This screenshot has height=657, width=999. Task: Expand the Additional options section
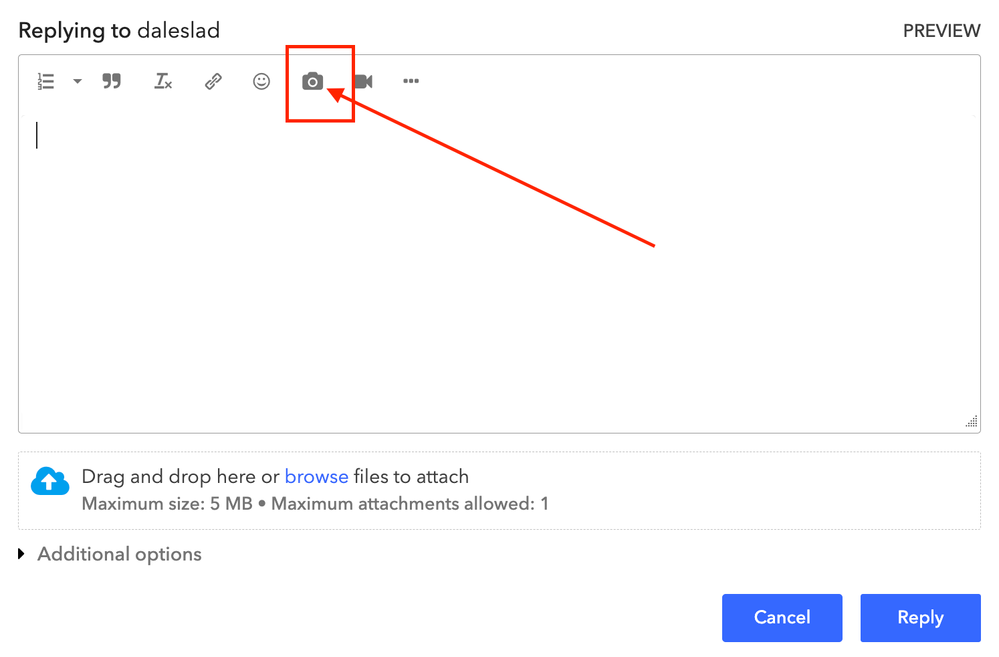pos(110,554)
